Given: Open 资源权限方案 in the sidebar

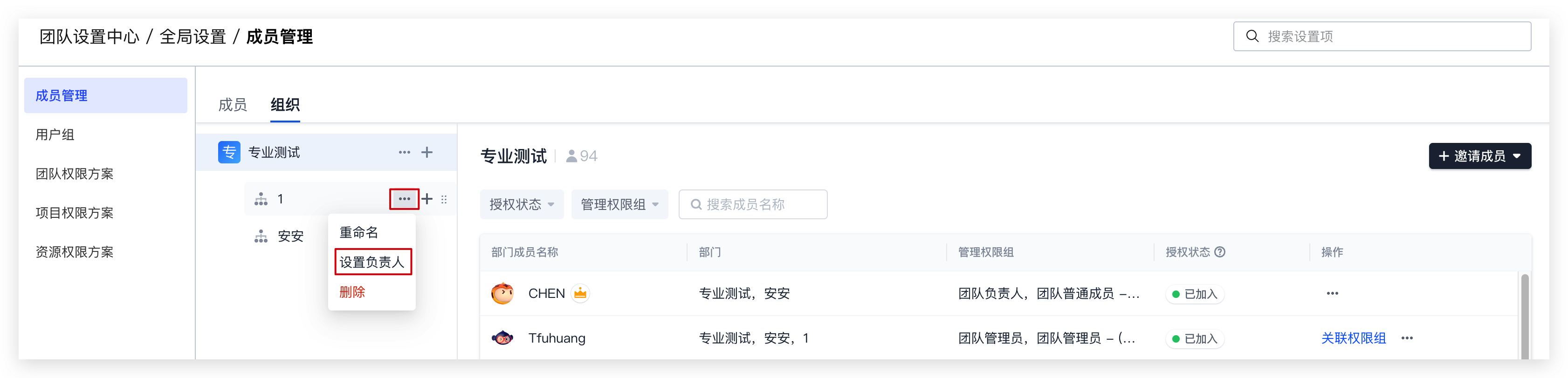Looking at the screenshot, I should point(106,252).
